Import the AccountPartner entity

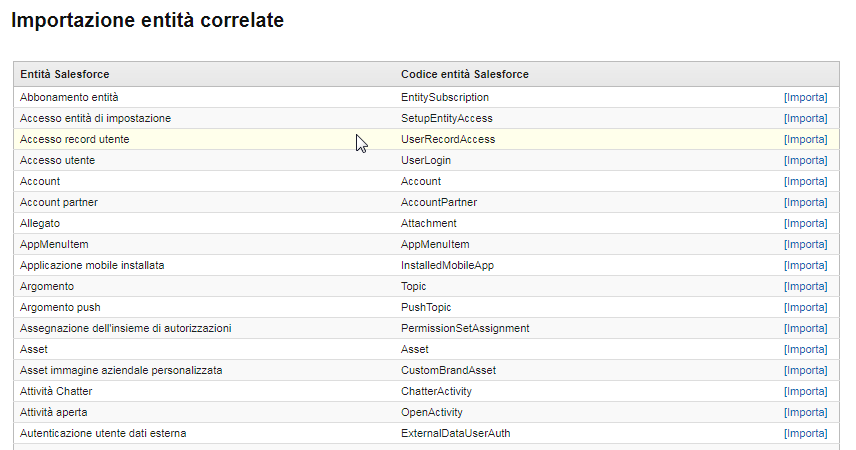tap(806, 203)
